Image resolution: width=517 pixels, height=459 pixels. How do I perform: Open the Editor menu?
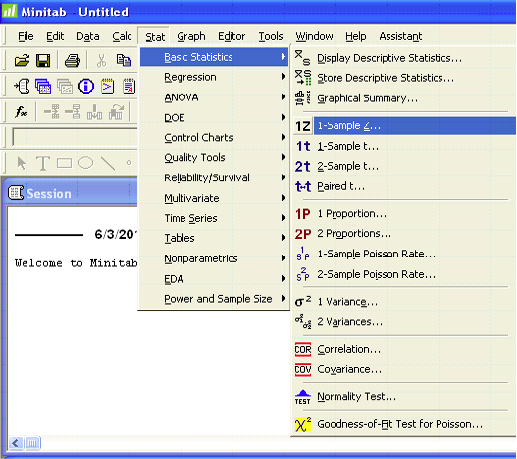(232, 36)
